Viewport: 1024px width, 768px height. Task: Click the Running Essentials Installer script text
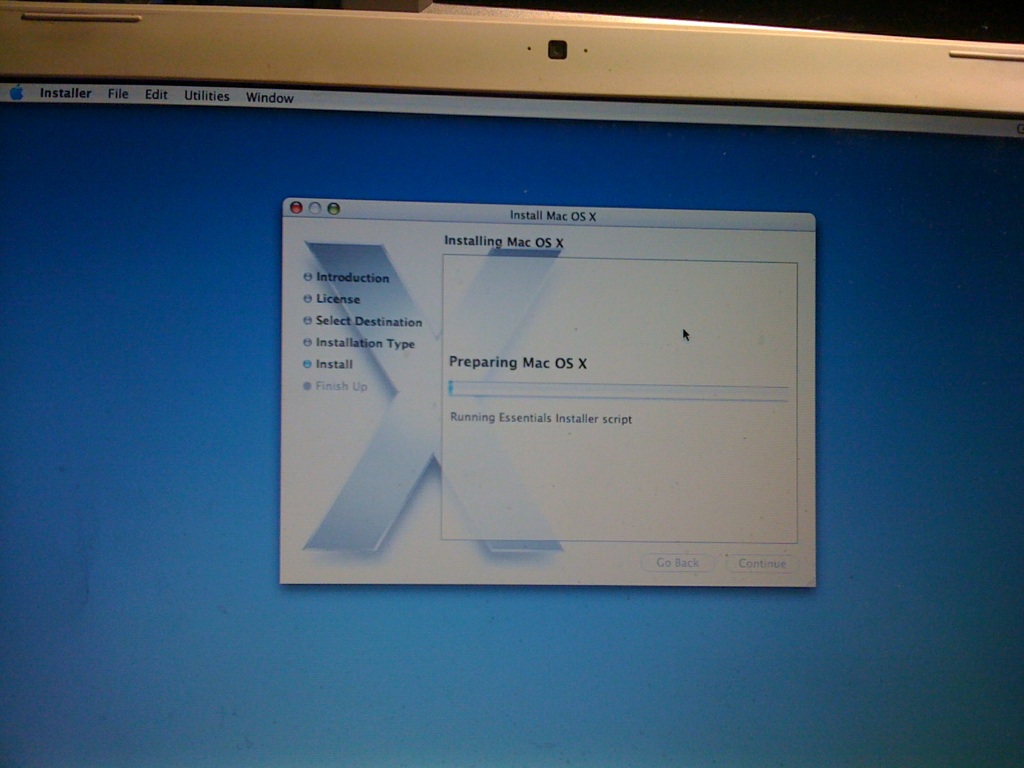541,419
